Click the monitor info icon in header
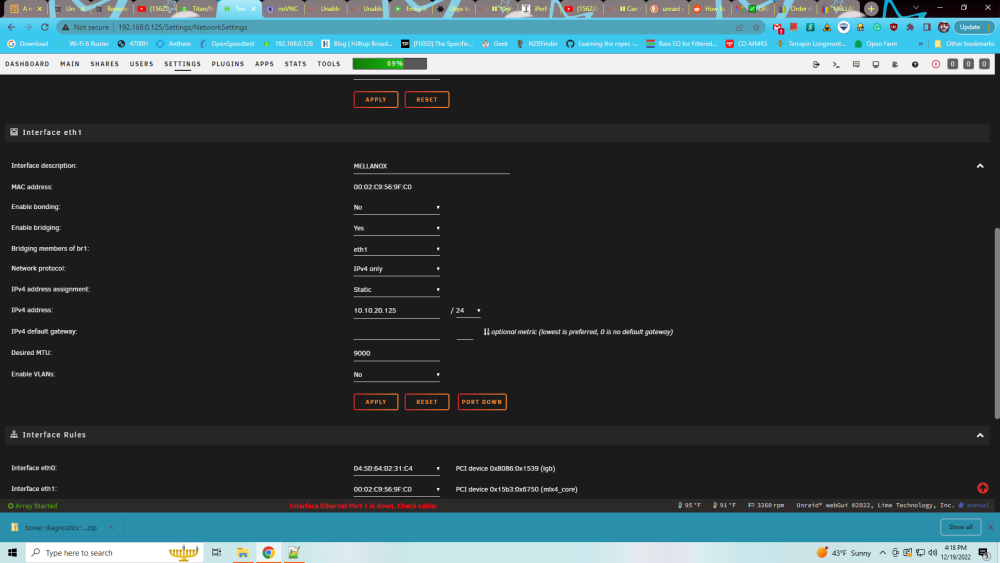The height and width of the screenshot is (563, 1000). (876, 64)
